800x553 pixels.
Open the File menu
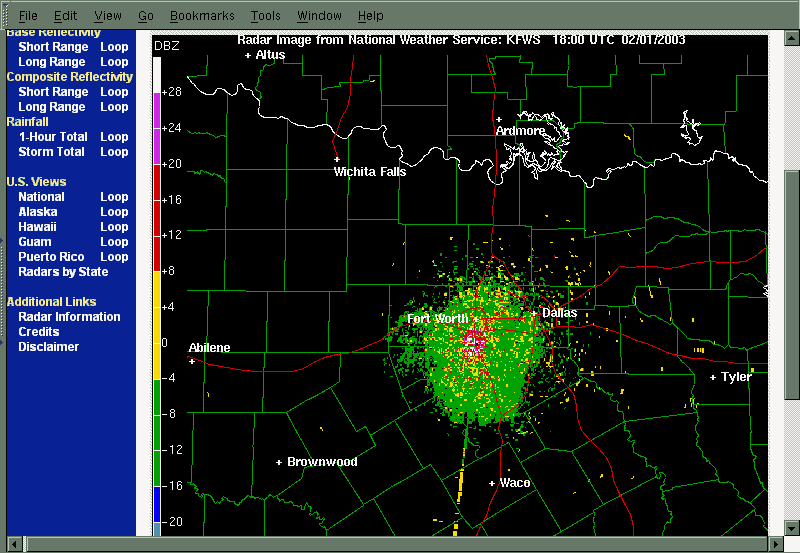(28, 16)
